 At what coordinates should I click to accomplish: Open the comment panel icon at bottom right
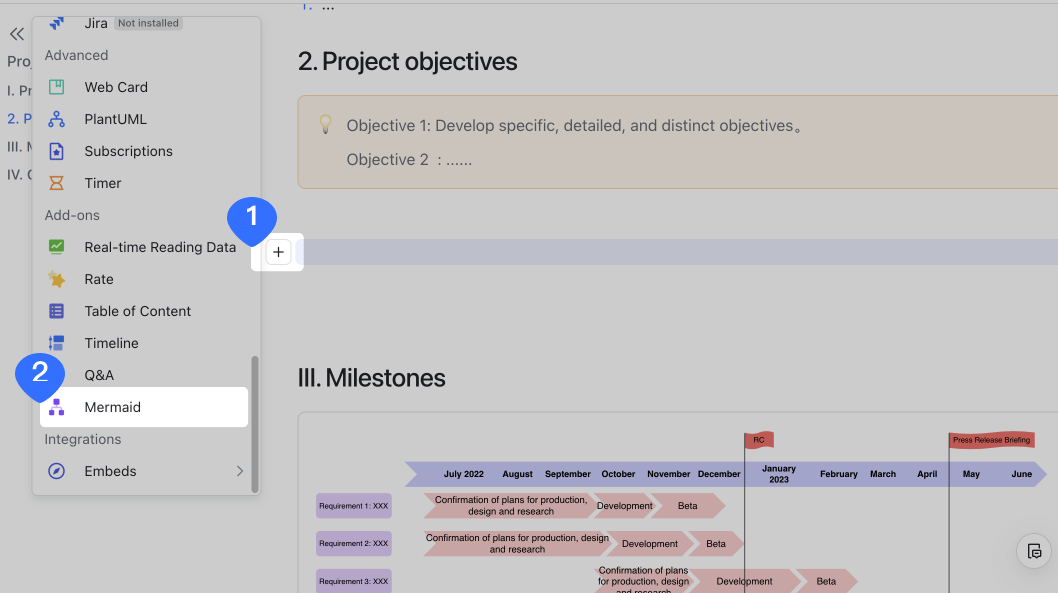tap(1035, 551)
